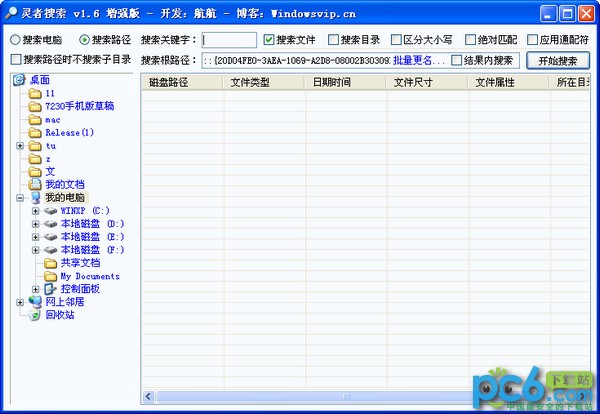Image resolution: width=600 pixels, height=414 pixels.
Task: Expand the tu folder node
Action: pyautogui.click(x=20, y=146)
